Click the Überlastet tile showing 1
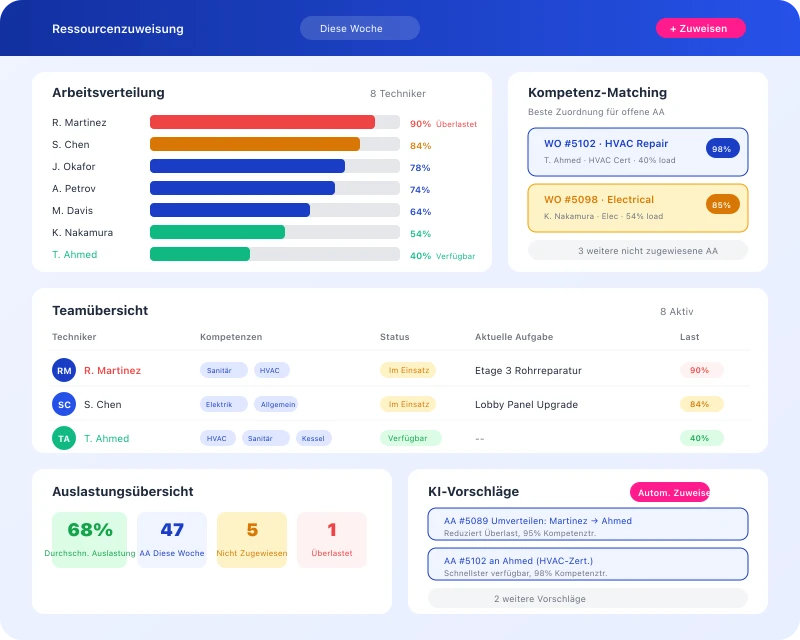The image size is (800, 640). 332,539
